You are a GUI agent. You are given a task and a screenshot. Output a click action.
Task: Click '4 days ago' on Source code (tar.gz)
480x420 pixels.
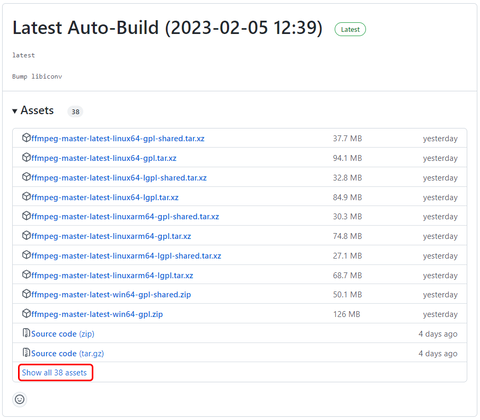pos(438,354)
